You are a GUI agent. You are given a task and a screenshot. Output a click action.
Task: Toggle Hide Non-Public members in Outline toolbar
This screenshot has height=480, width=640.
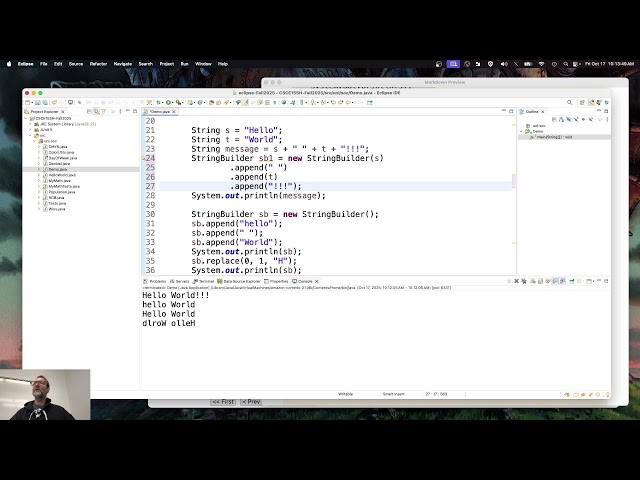pos(584,120)
